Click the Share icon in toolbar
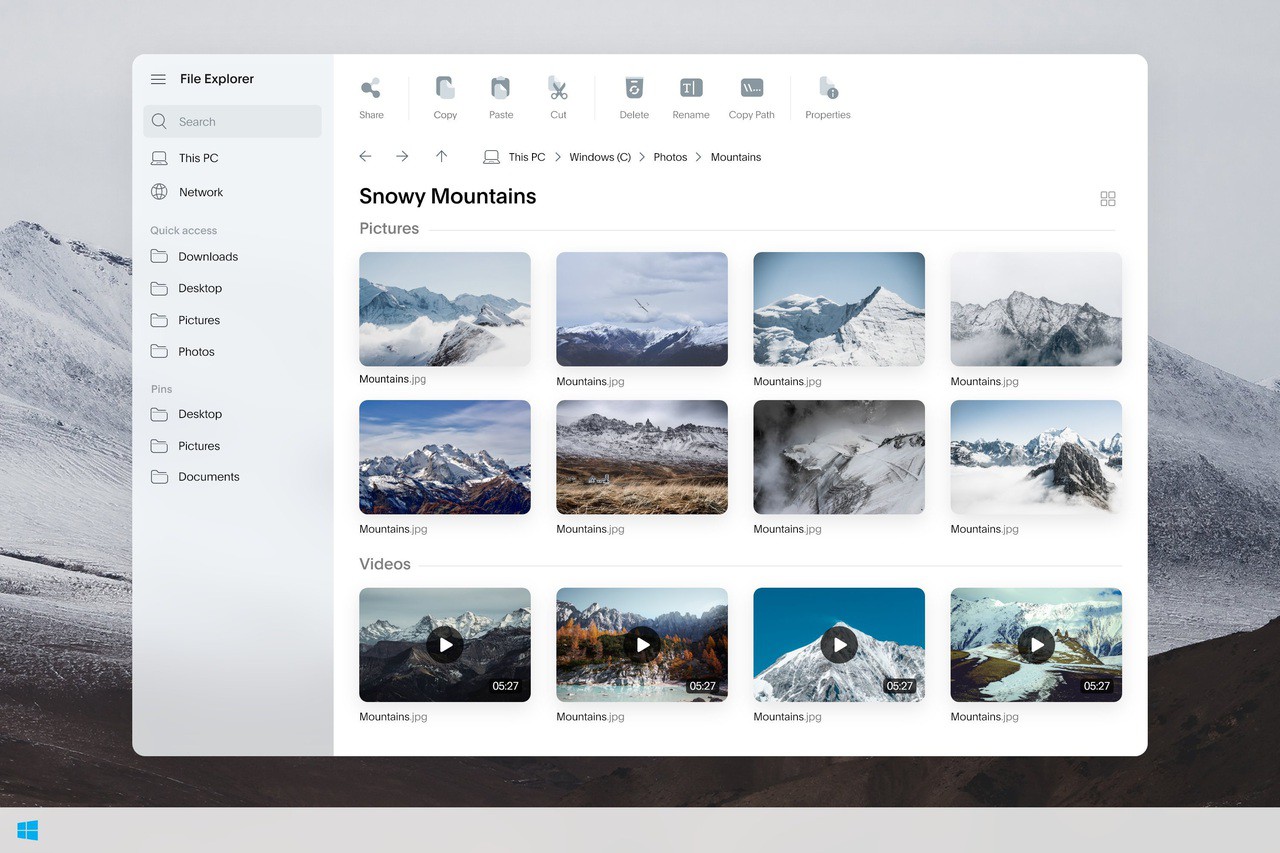Viewport: 1280px width, 853px height. [371, 89]
